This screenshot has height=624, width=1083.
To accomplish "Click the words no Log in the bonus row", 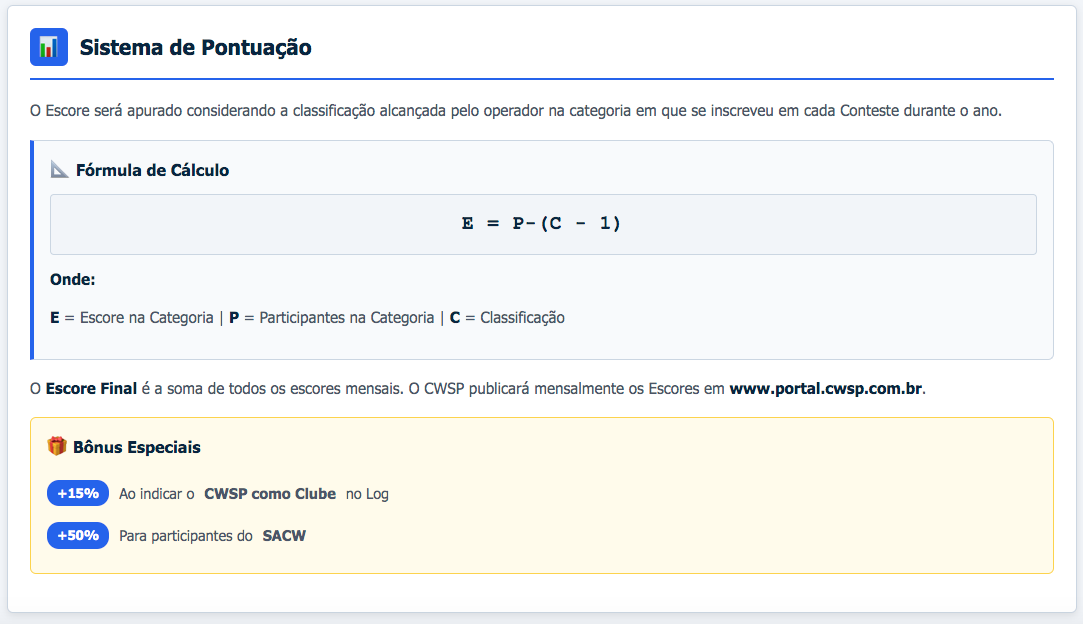I will point(367,494).
